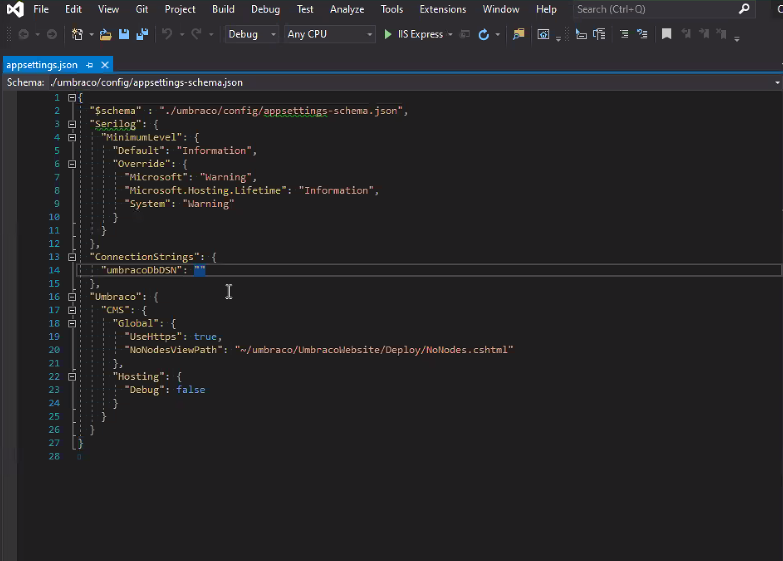Start debugging with the green play icon
Screen dimensions: 783x561
pos(388,34)
